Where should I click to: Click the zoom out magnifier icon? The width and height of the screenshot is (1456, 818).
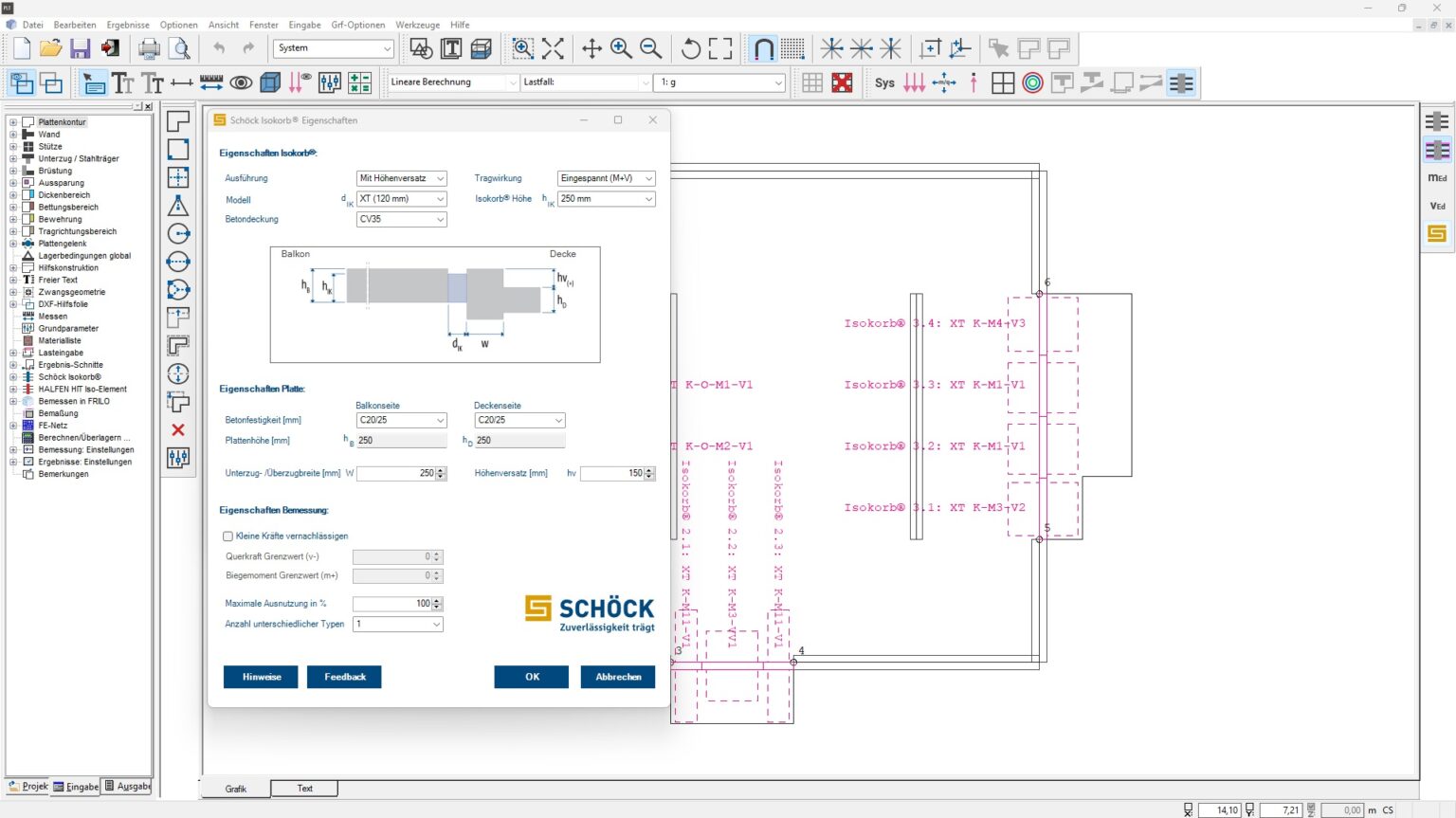(x=650, y=48)
